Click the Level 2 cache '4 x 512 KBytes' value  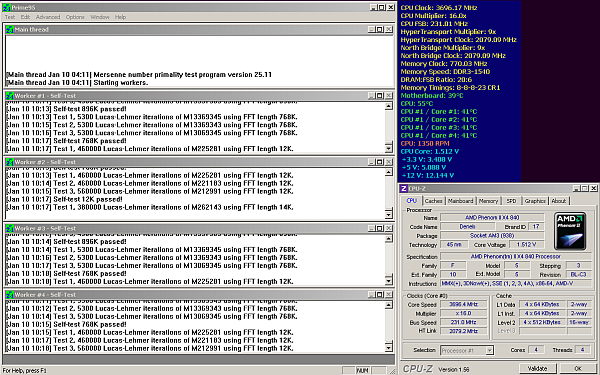(542, 322)
